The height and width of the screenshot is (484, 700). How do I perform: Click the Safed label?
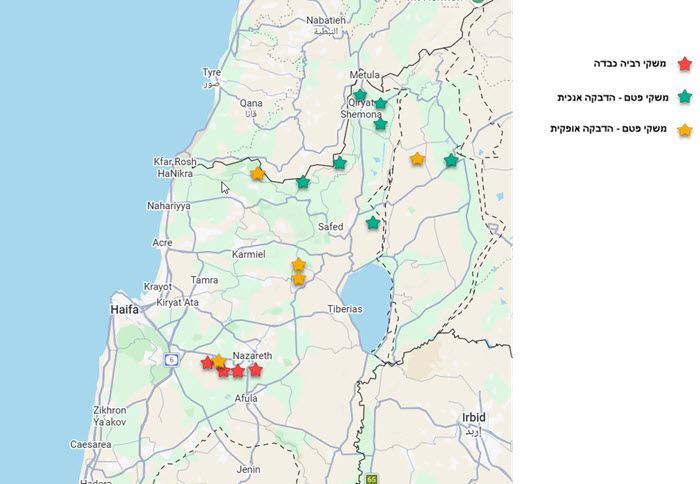(331, 227)
